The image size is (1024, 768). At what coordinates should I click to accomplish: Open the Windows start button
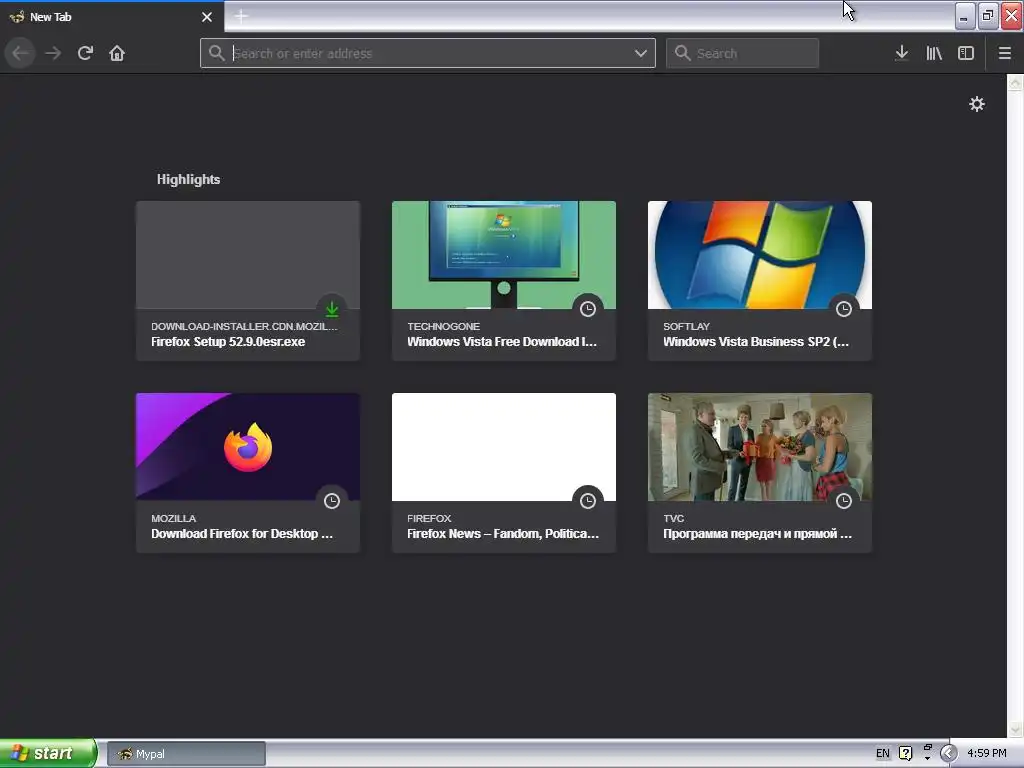[48, 753]
